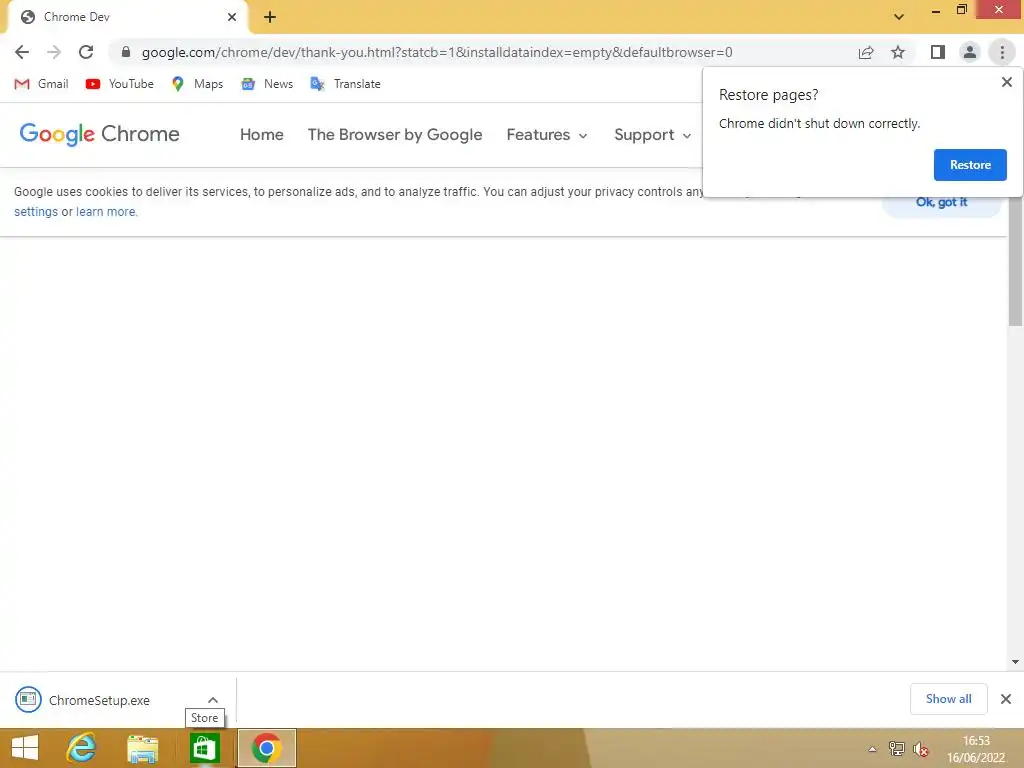
Task: Open the tab search chevron
Action: tap(899, 17)
